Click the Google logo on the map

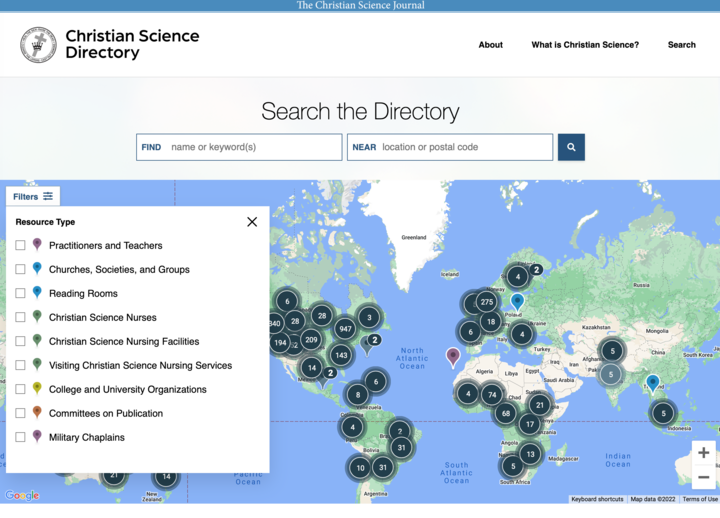click(22, 495)
